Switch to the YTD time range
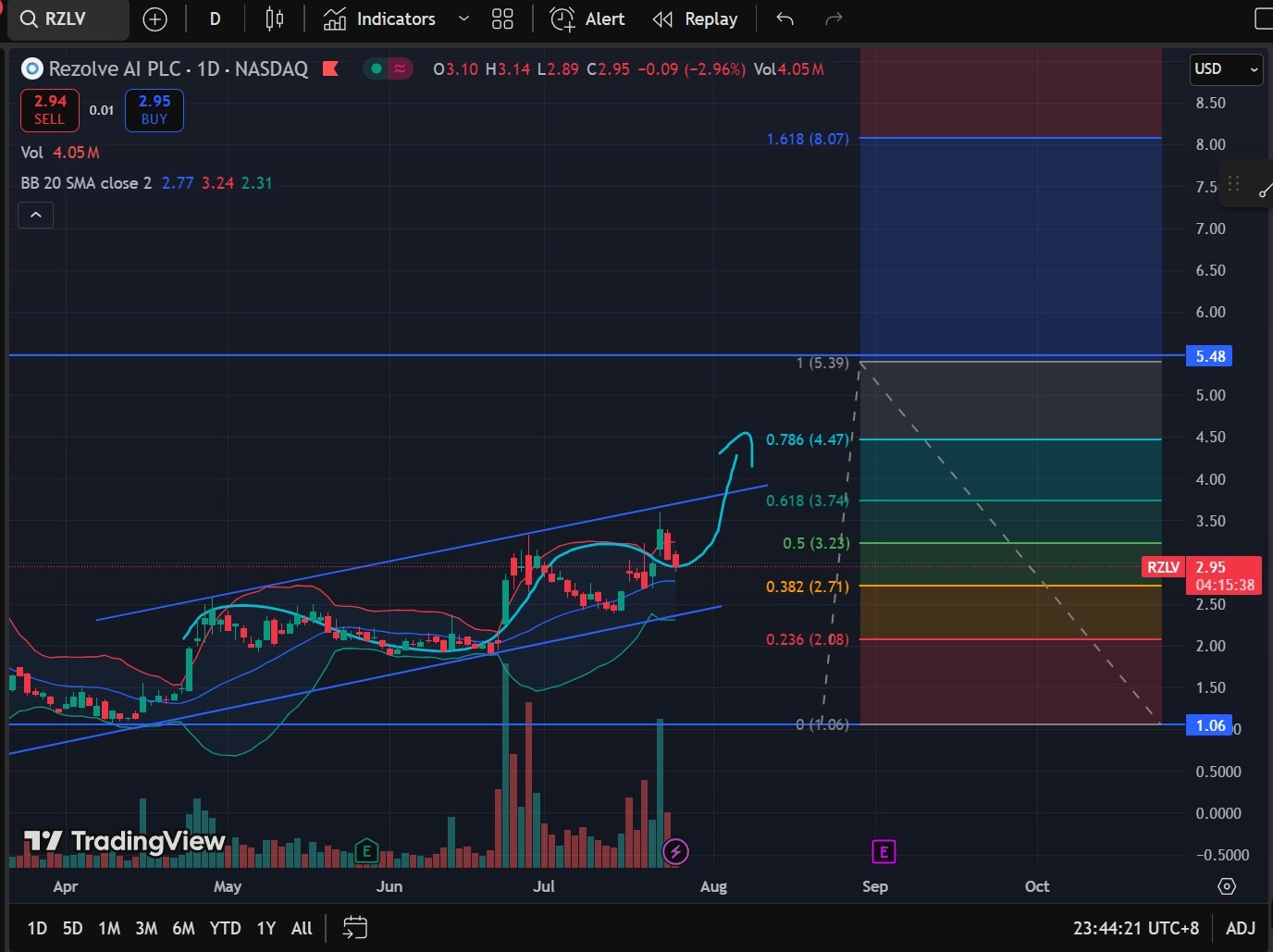 pos(225,928)
